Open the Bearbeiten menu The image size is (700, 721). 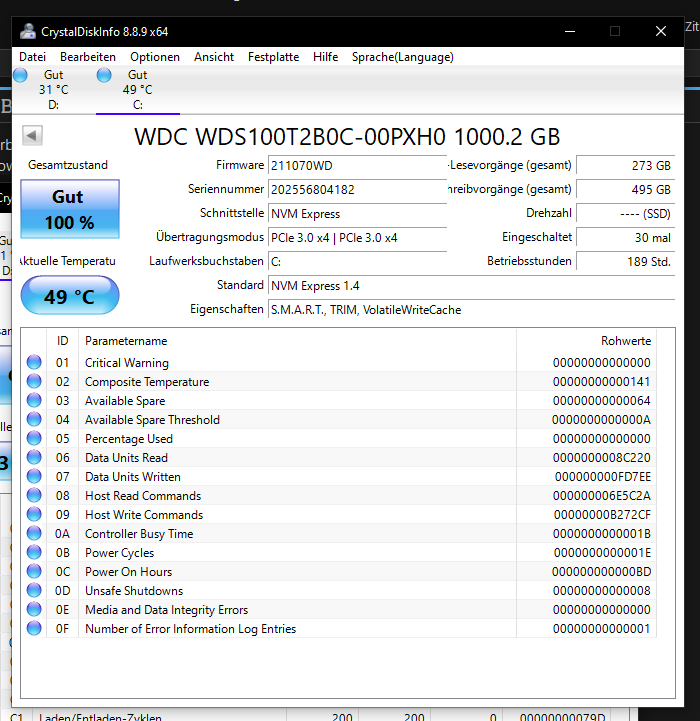point(88,57)
